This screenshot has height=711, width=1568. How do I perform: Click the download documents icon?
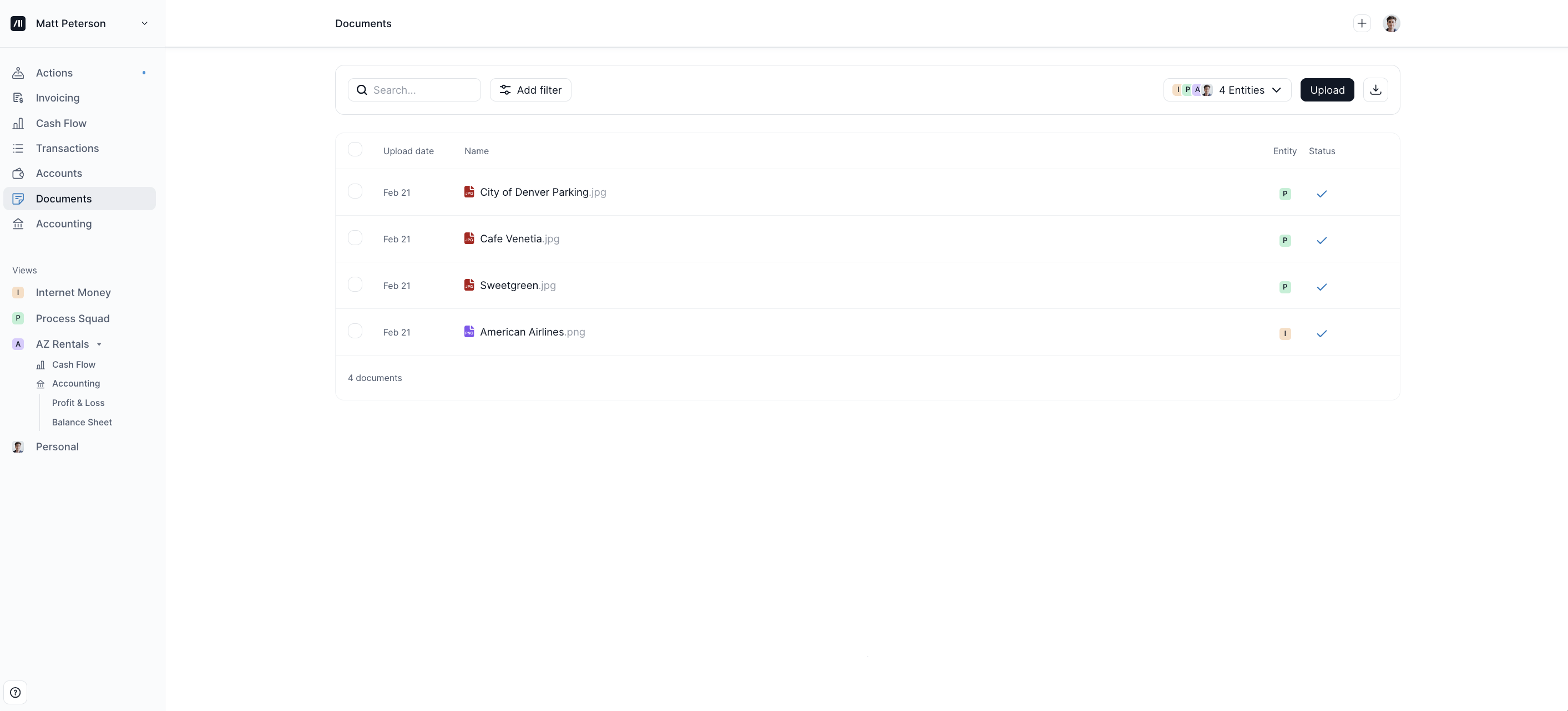click(x=1375, y=89)
